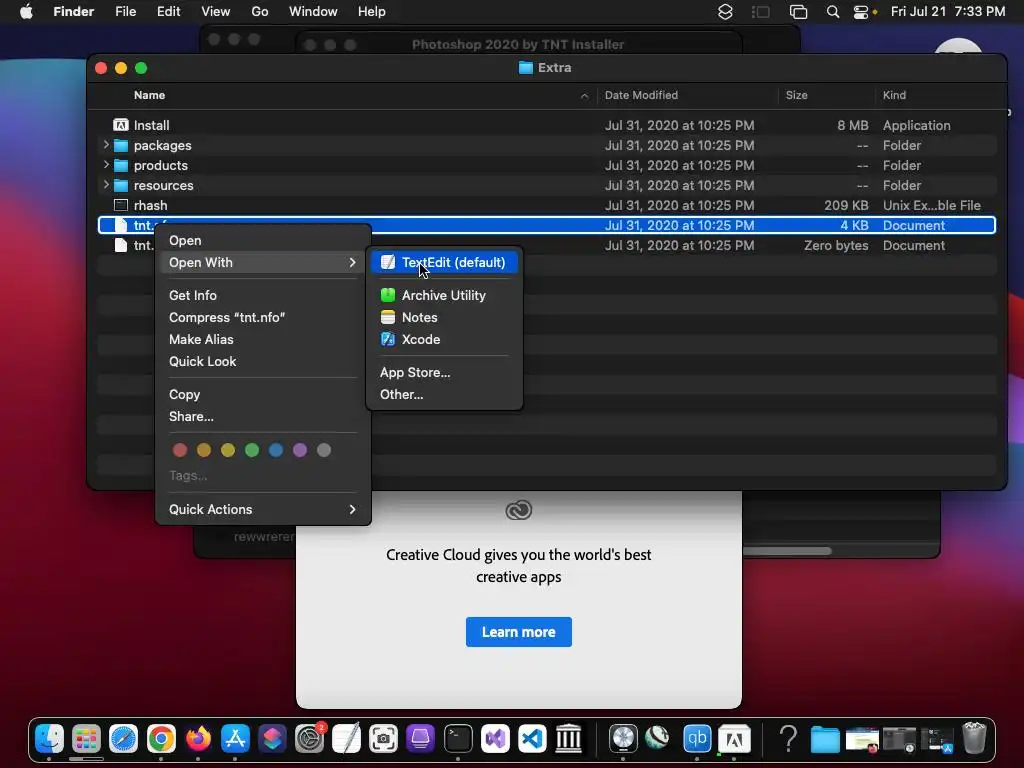
Task: Open System Preferences with the red badge
Action: point(310,739)
